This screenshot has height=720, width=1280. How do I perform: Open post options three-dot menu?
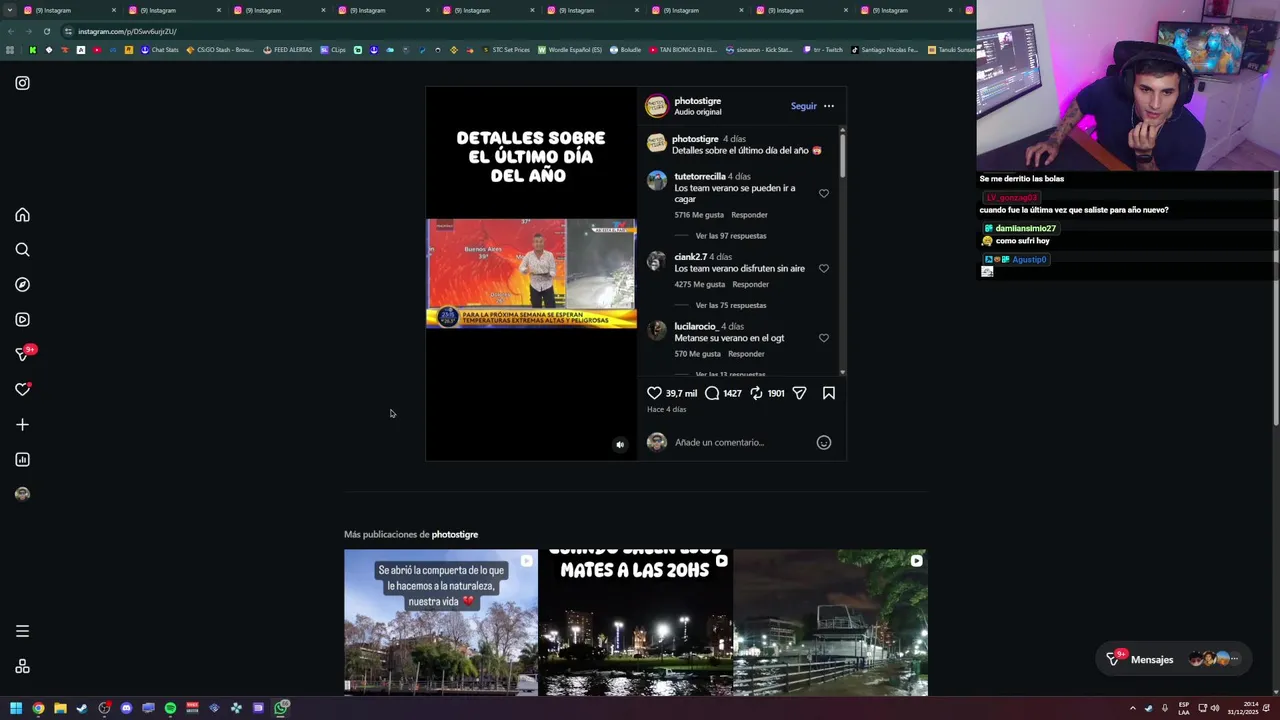click(x=829, y=106)
